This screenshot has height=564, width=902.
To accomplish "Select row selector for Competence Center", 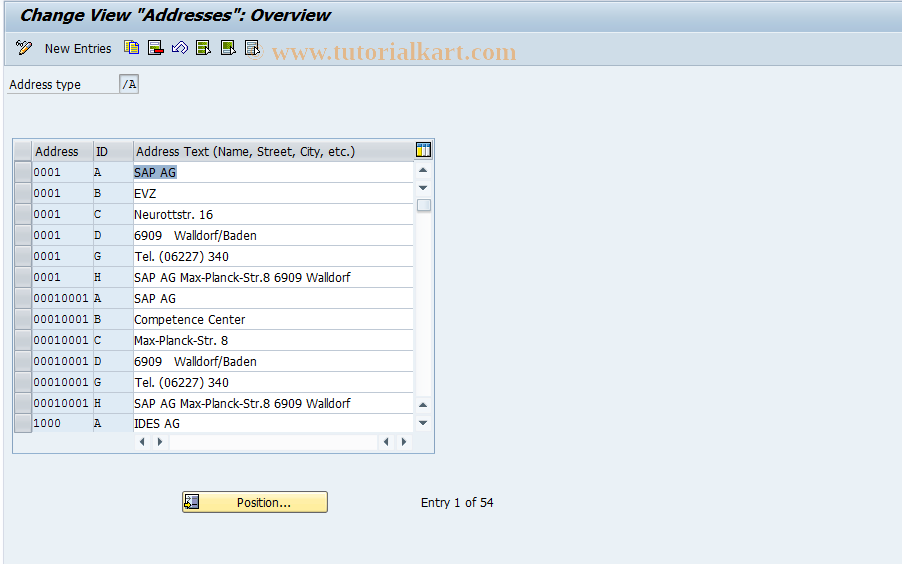I will [x=23, y=319].
